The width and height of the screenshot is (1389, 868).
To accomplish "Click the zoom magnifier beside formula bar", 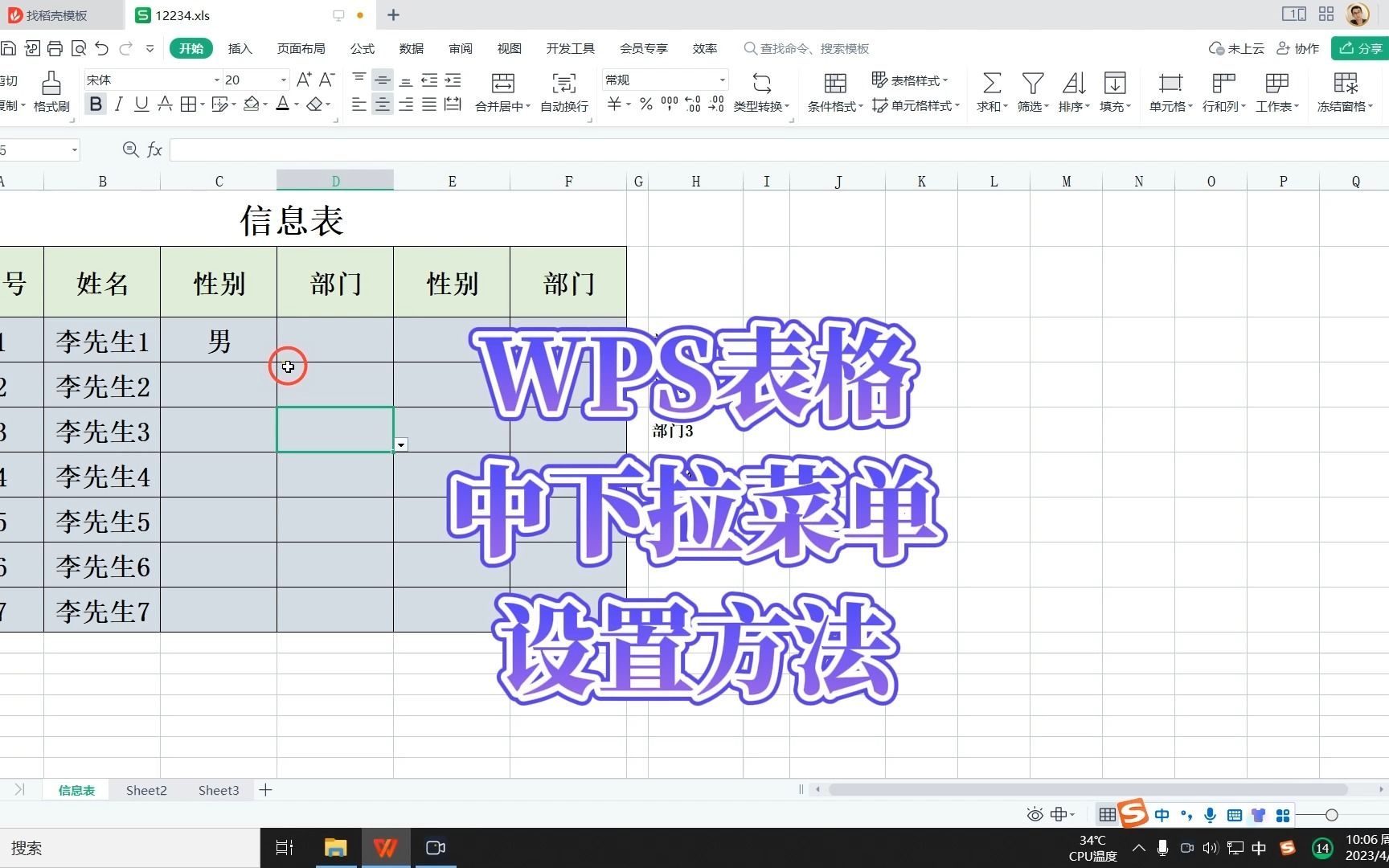I will (x=130, y=149).
